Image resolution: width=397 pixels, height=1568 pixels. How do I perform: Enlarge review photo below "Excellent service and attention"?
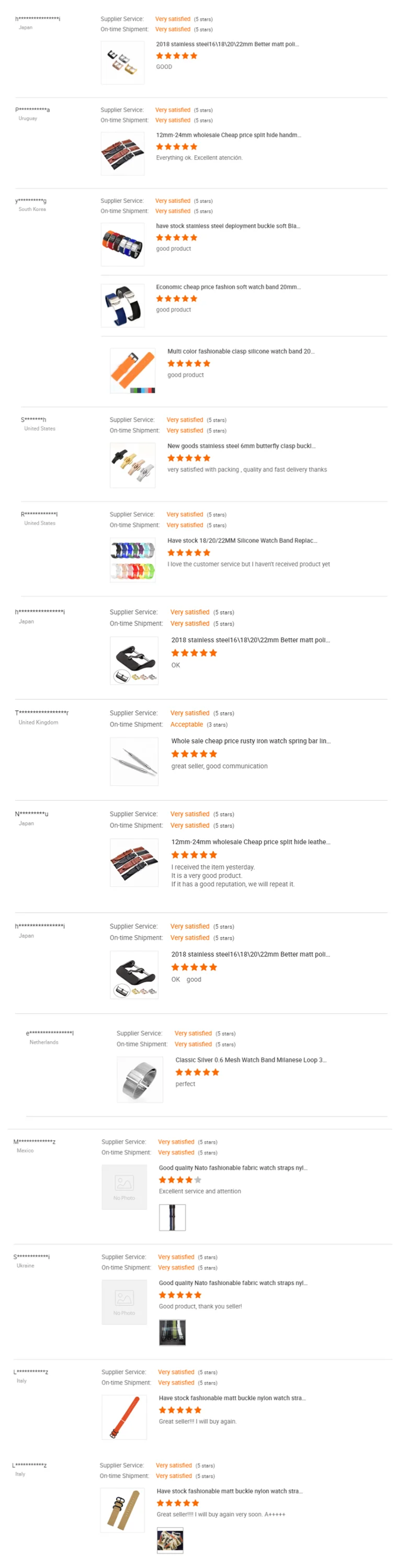[x=172, y=1217]
